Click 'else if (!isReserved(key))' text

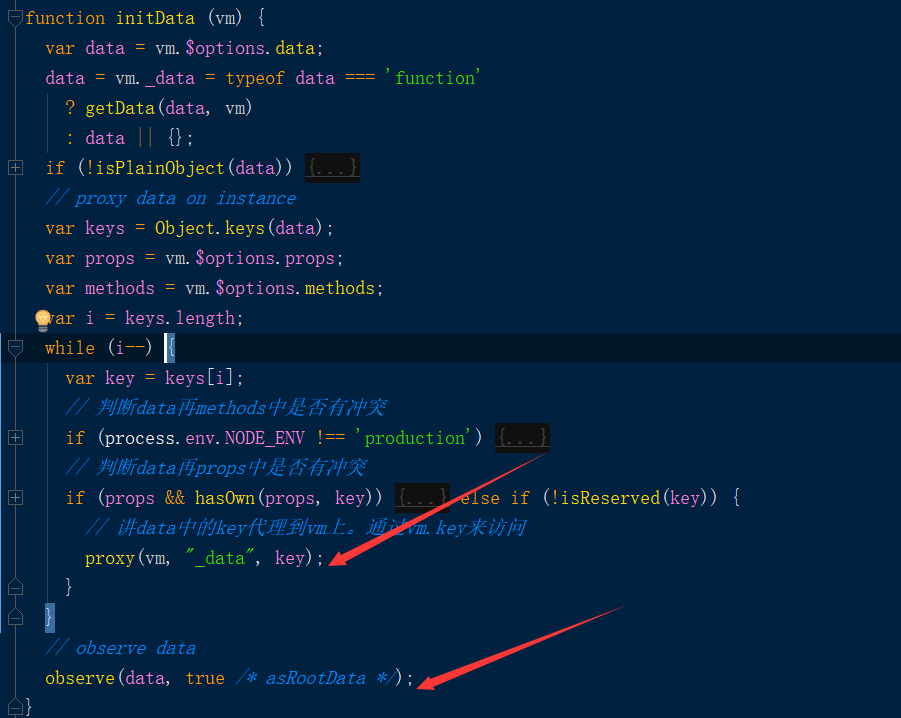click(x=589, y=497)
